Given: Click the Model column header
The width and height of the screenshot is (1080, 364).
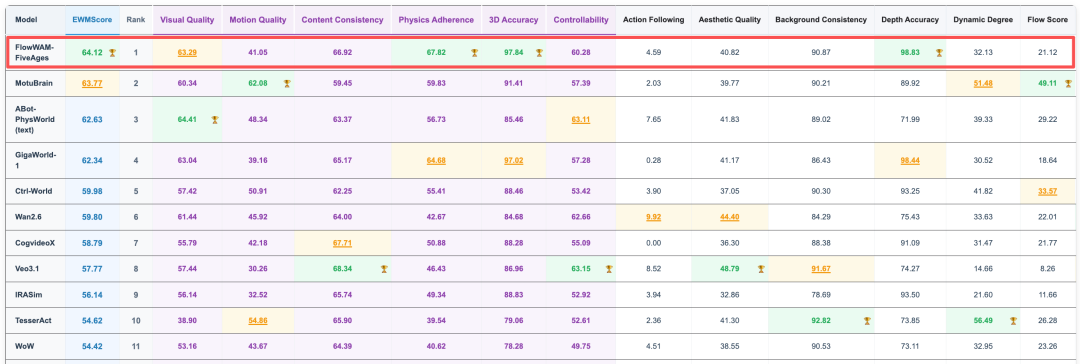Looking at the screenshot, I should pyautogui.click(x=26, y=20).
